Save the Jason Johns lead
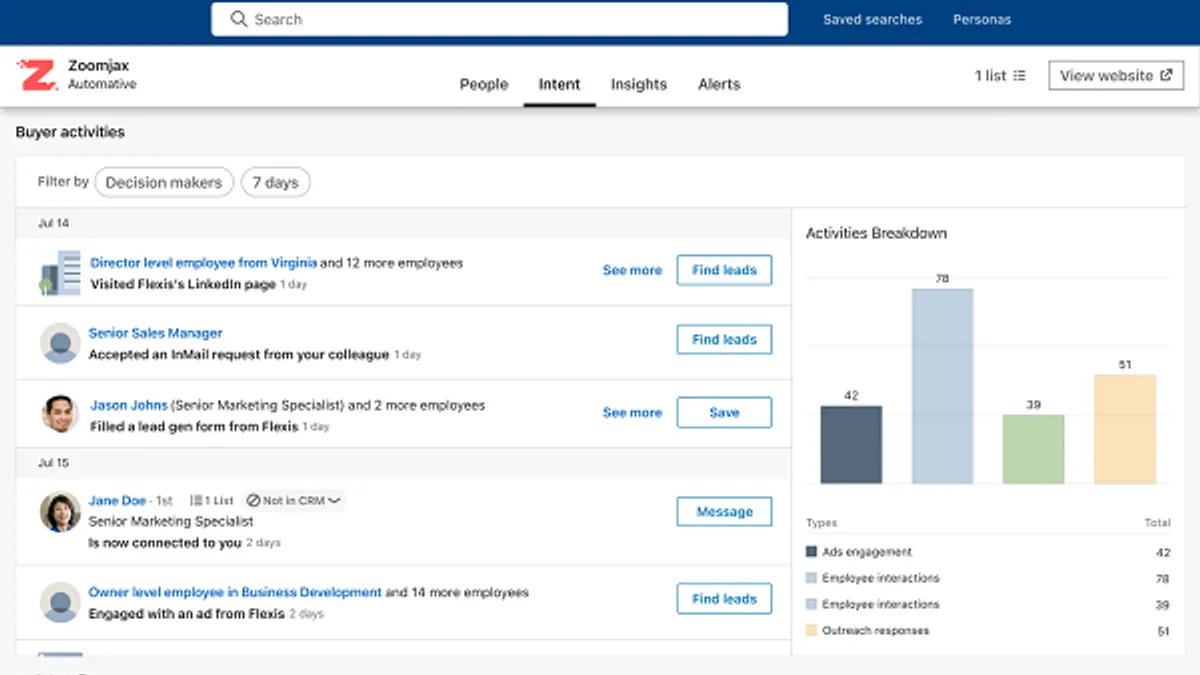The image size is (1200, 675). point(724,412)
